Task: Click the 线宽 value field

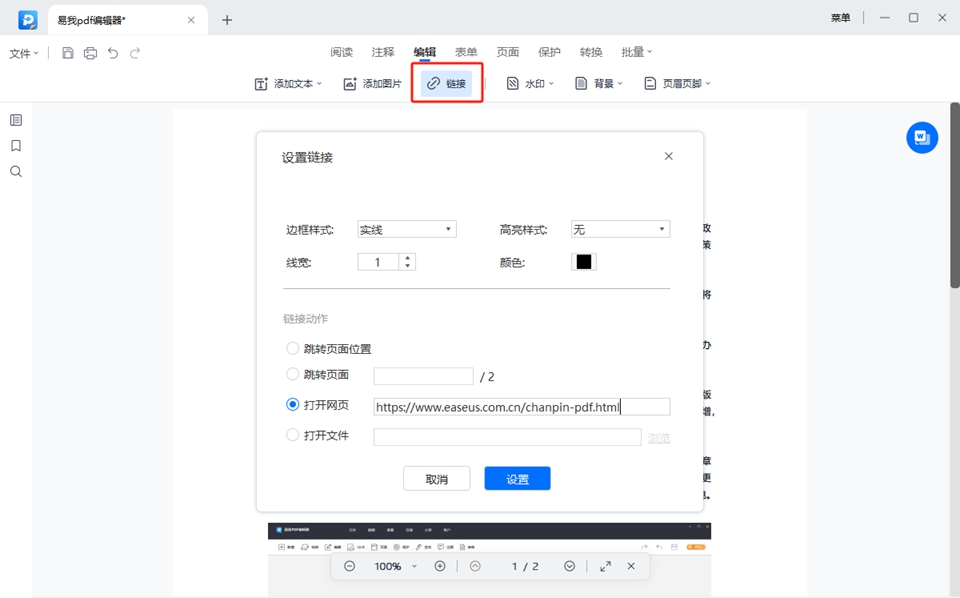Action: coord(378,262)
